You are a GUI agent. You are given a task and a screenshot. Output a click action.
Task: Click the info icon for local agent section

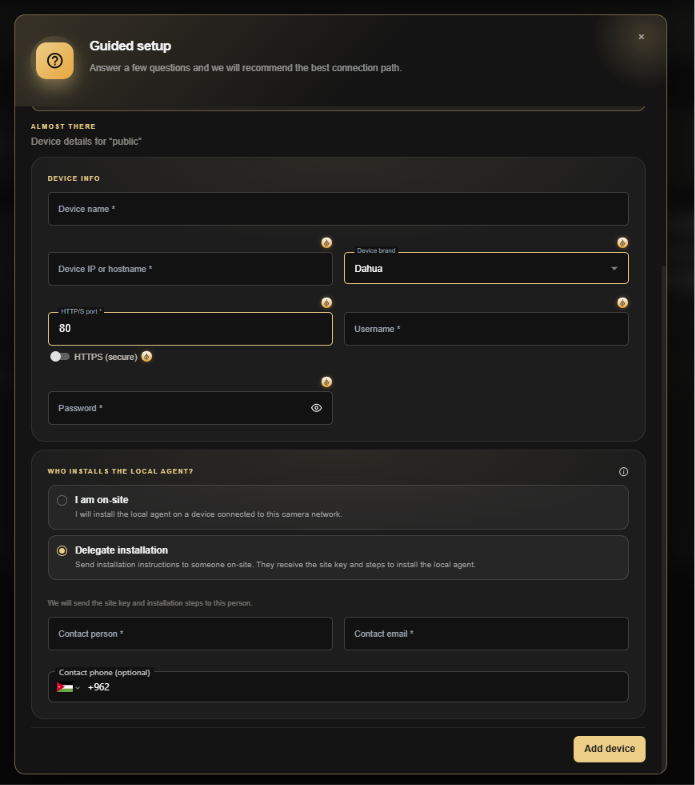(623, 472)
